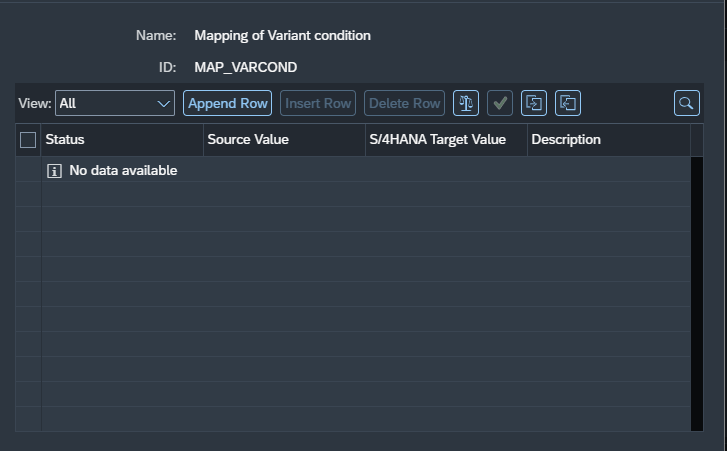
Task: Click the chevron arrow of View combo box
Action: point(163,103)
